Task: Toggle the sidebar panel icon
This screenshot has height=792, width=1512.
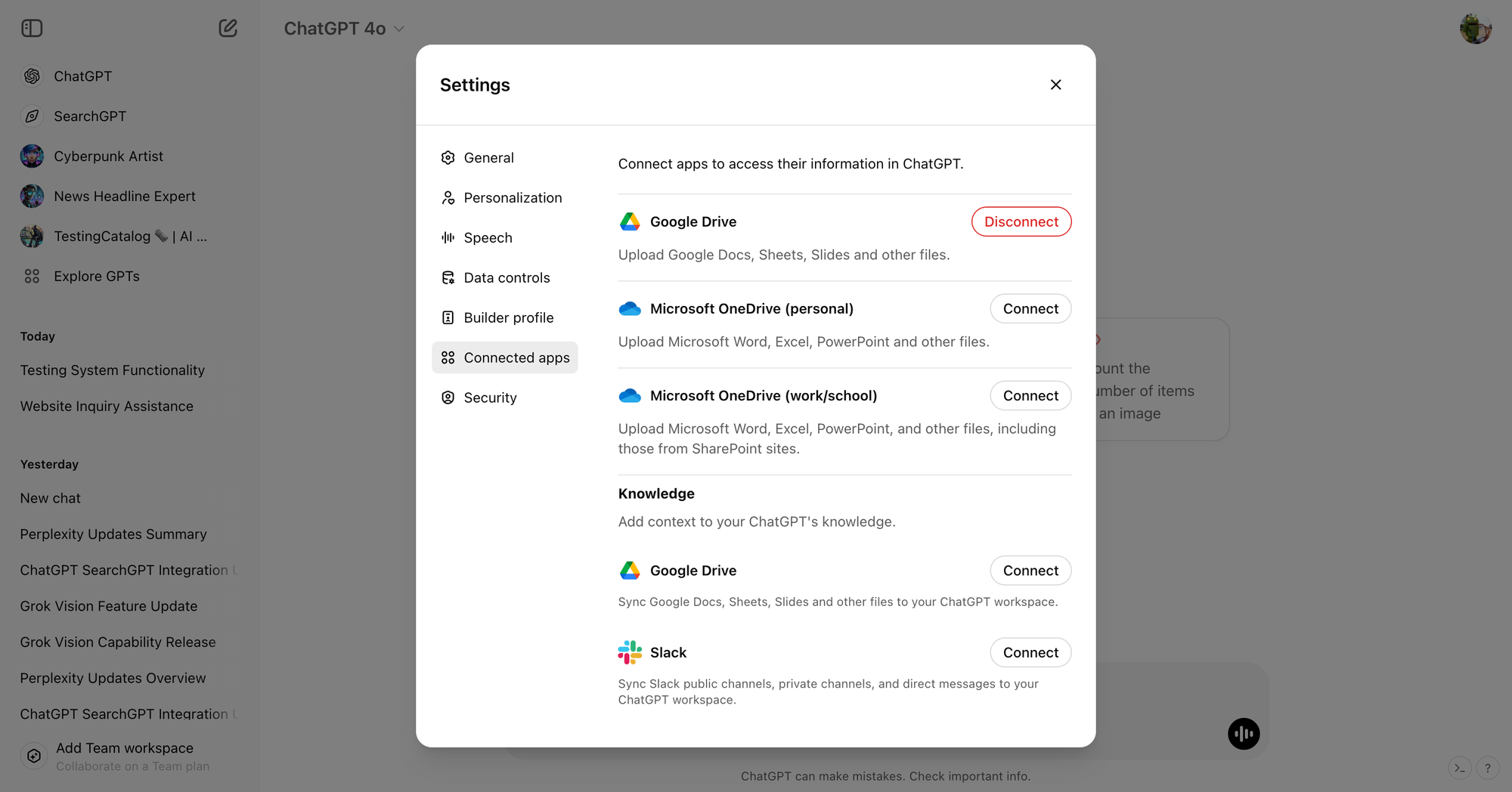Action: 32,29
